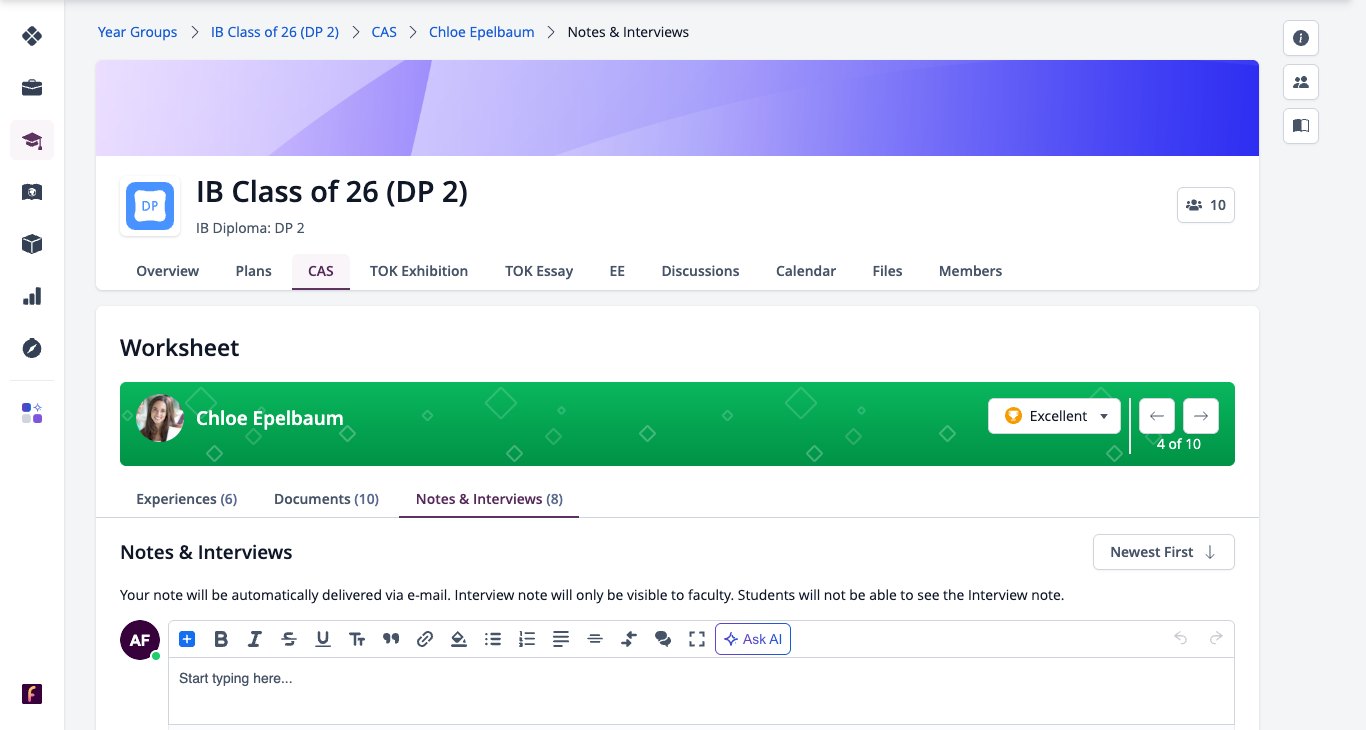Go to the next student with right arrow

[1201, 416]
